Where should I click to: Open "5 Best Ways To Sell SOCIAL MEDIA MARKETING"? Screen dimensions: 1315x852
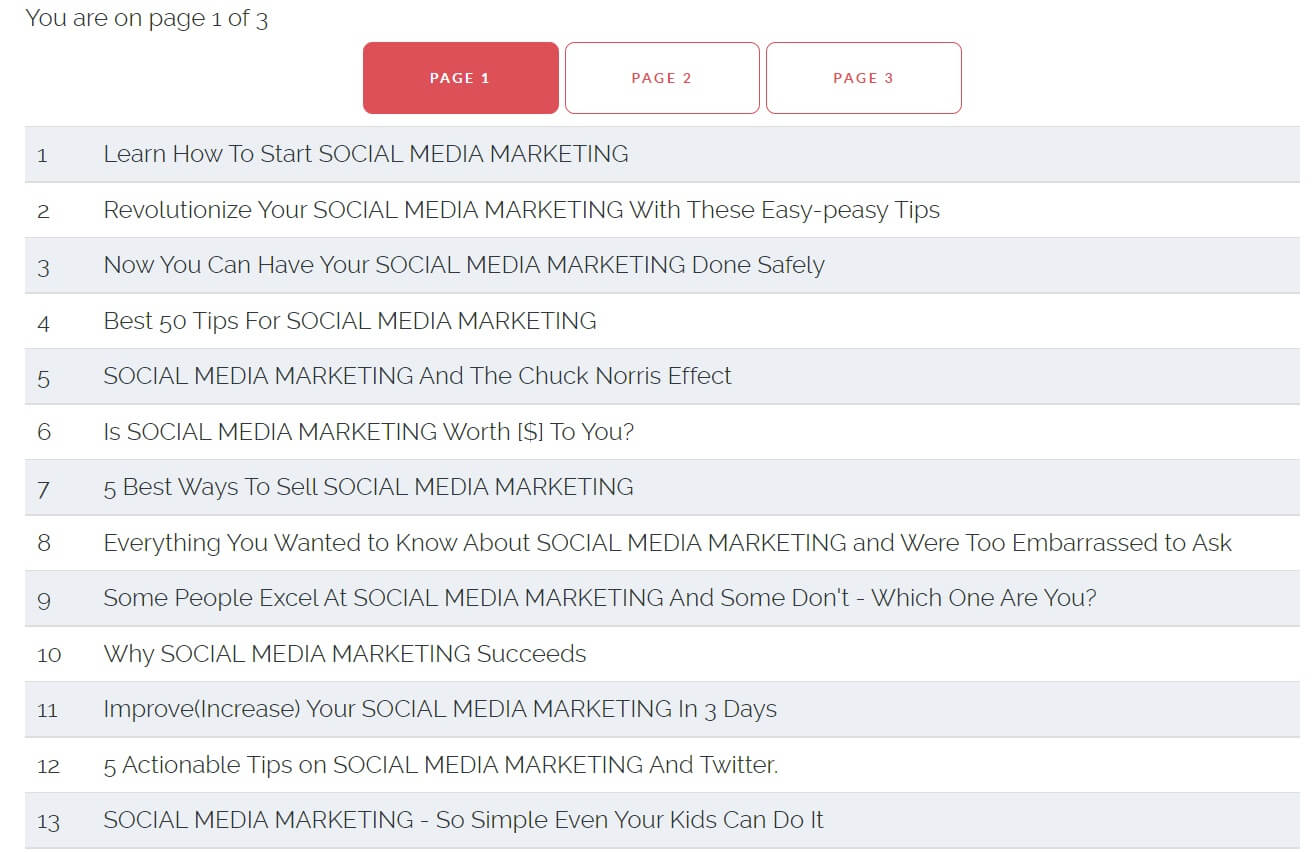tap(368, 487)
